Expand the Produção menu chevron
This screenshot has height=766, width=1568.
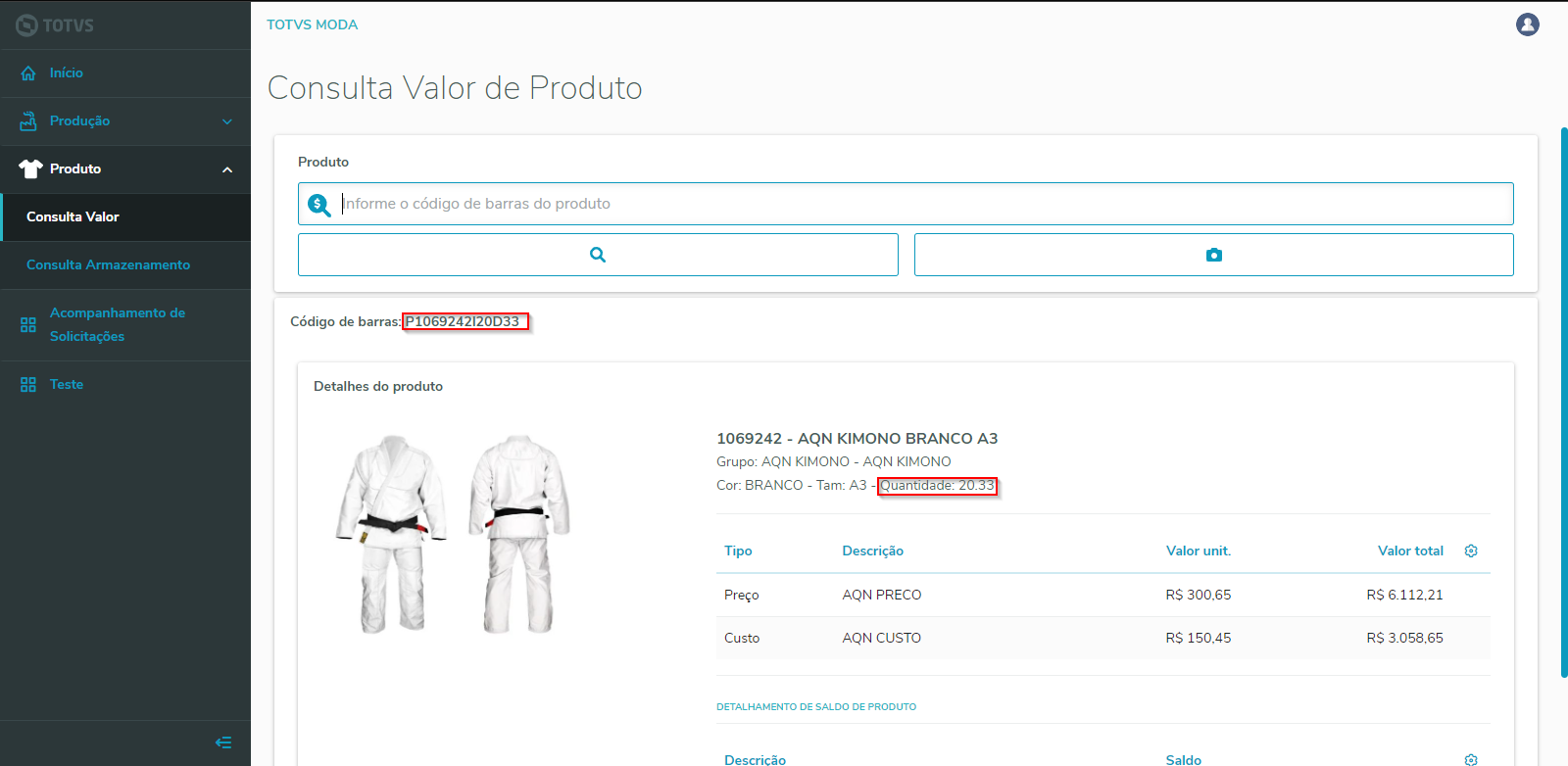[227, 121]
